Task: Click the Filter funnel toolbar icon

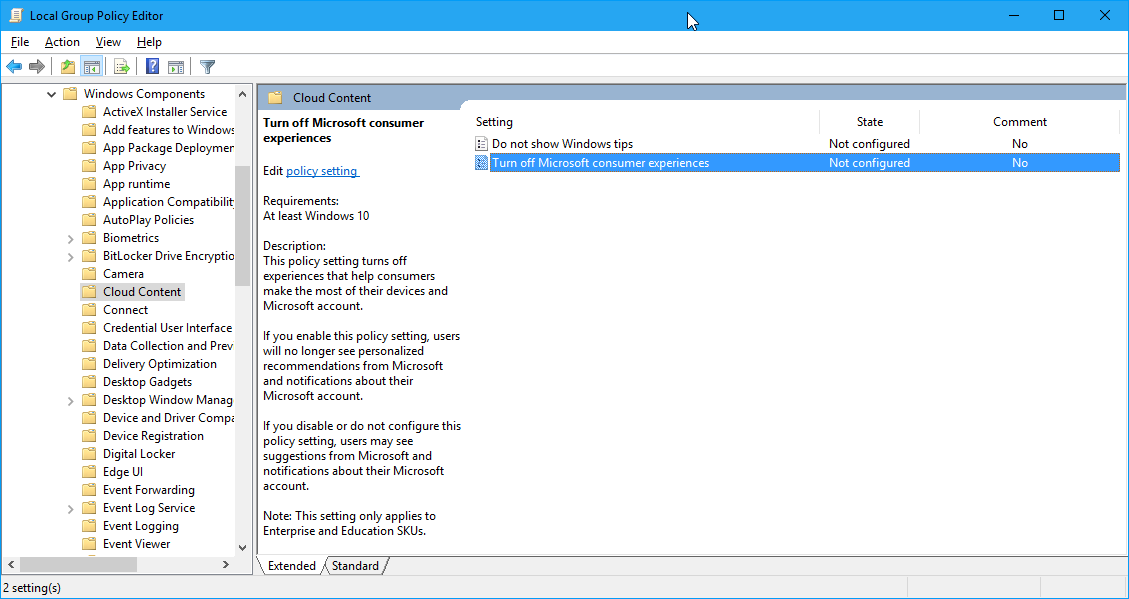Action: coord(207,67)
